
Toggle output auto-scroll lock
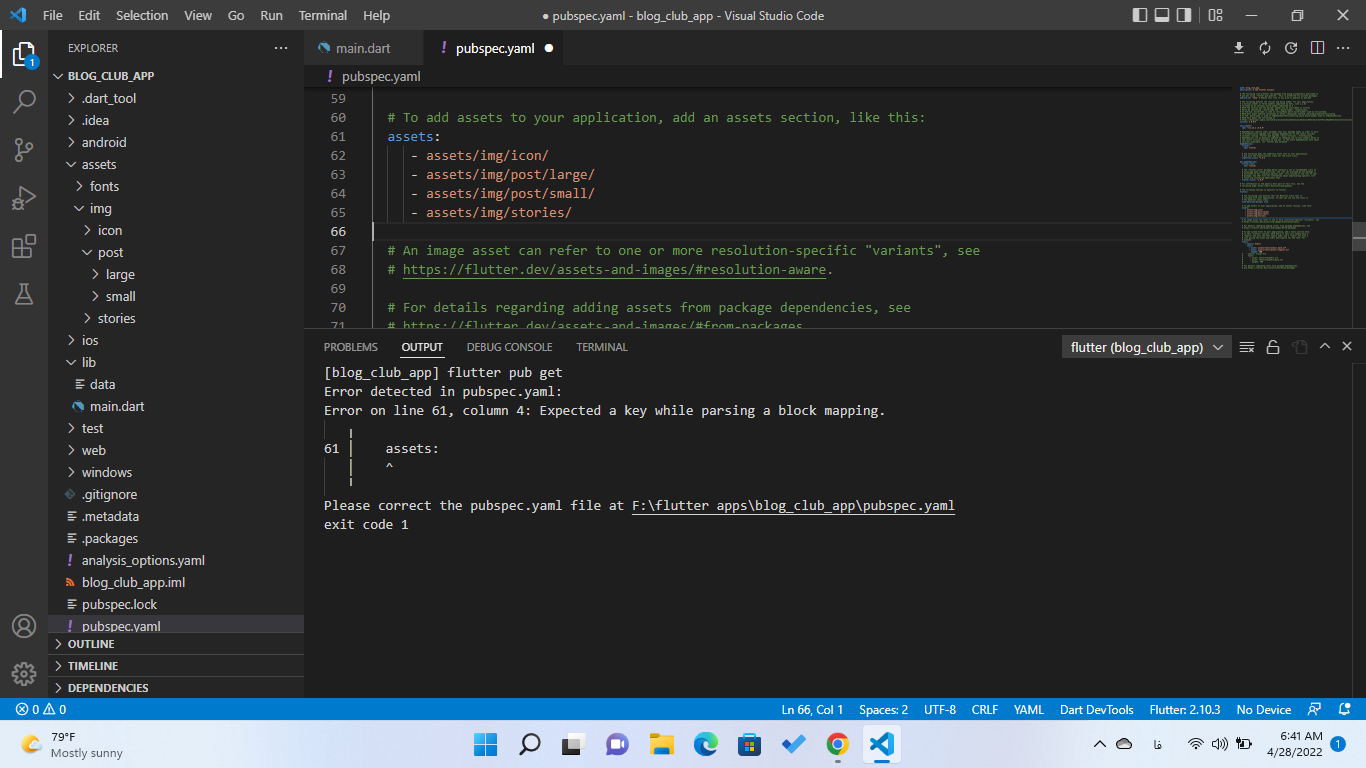pos(1273,347)
